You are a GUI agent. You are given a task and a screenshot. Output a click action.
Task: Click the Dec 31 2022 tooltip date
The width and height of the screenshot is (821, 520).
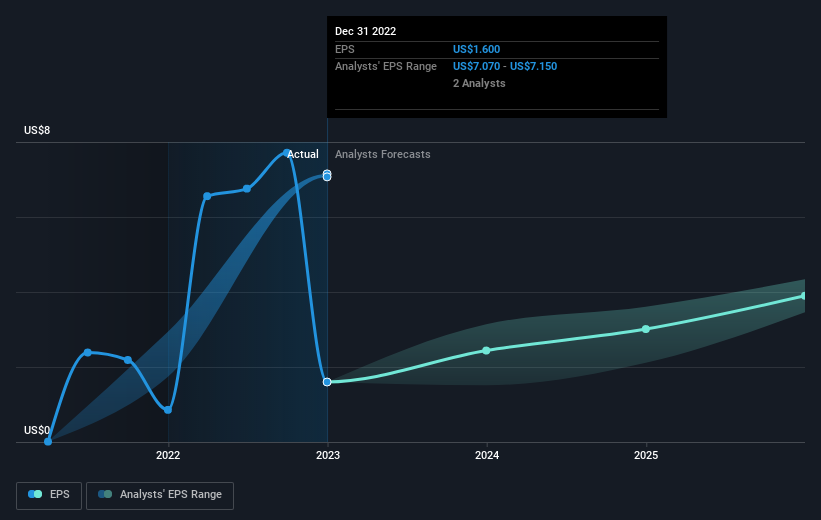pyautogui.click(x=365, y=31)
